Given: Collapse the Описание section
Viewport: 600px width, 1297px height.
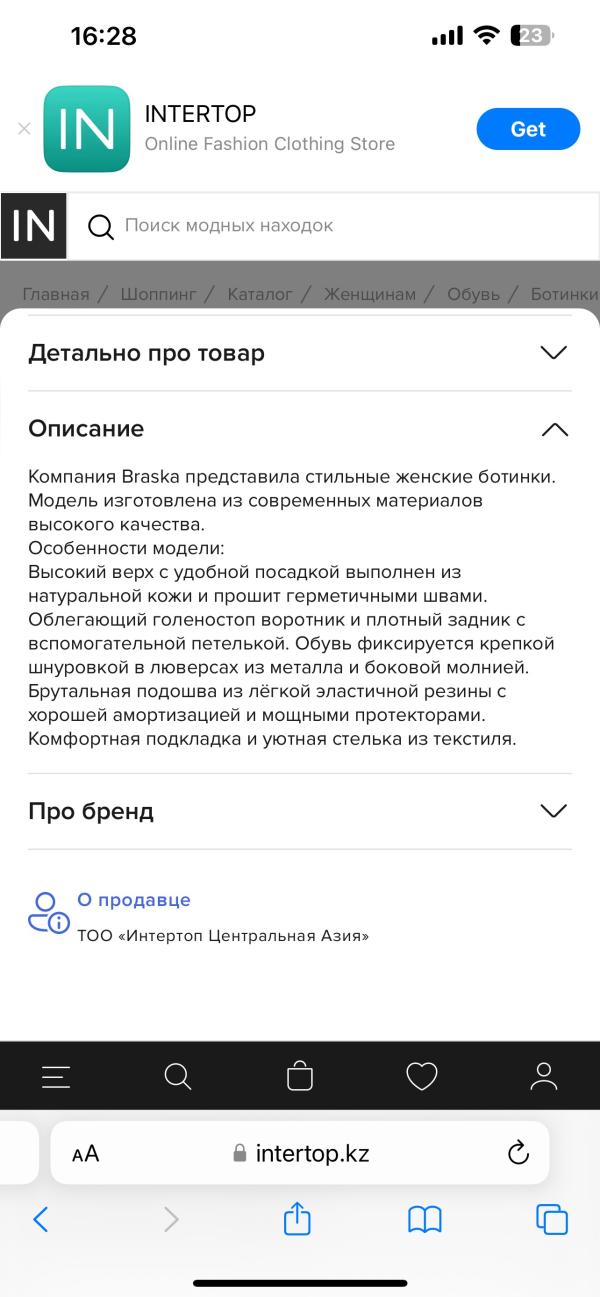Looking at the screenshot, I should (x=553, y=429).
